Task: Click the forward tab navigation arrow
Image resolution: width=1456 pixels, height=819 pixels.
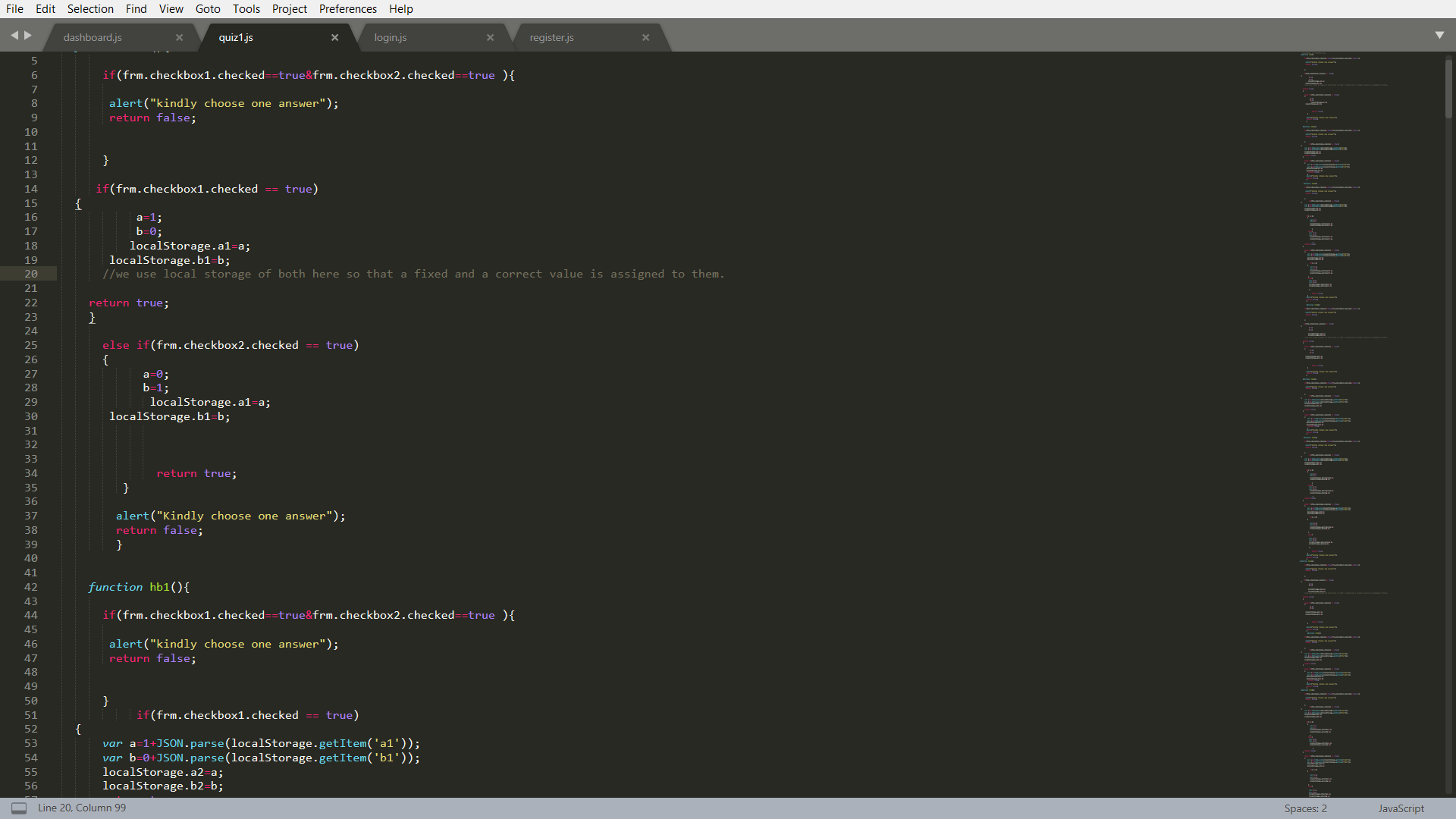Action: pyautogui.click(x=29, y=36)
